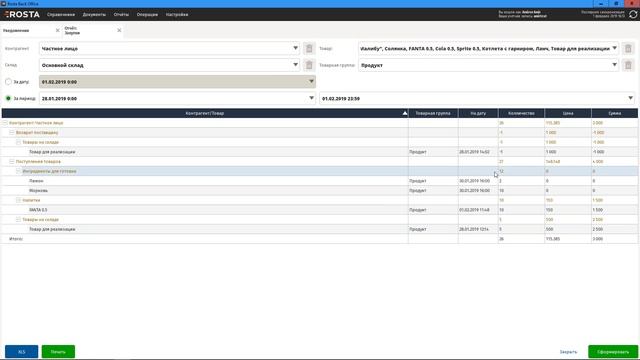This screenshot has width=640, height=360.
Task: Open the Товар multi-select dropdown
Action: [x=614, y=48]
